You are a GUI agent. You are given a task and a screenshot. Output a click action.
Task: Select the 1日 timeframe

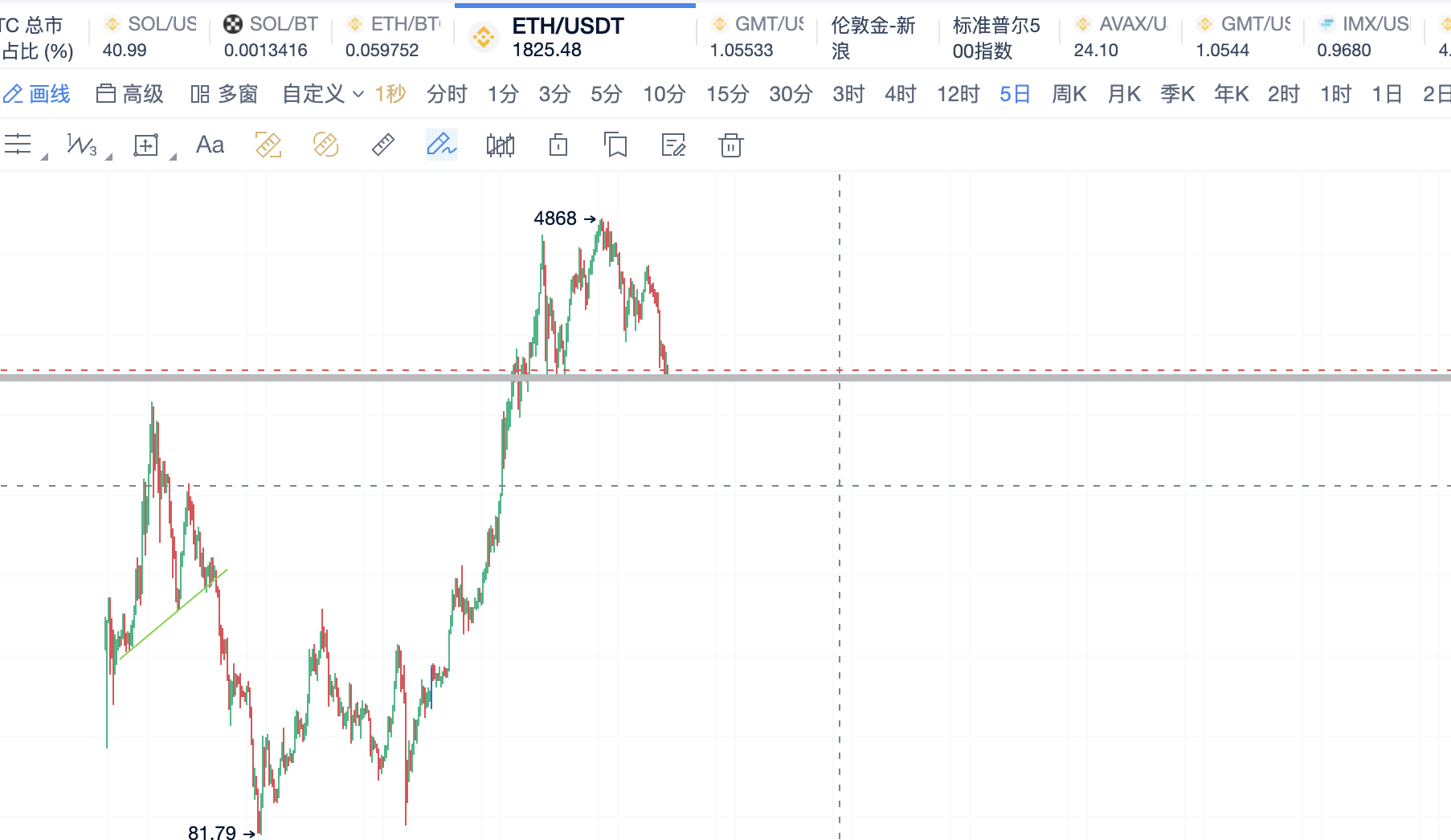[x=1388, y=94]
